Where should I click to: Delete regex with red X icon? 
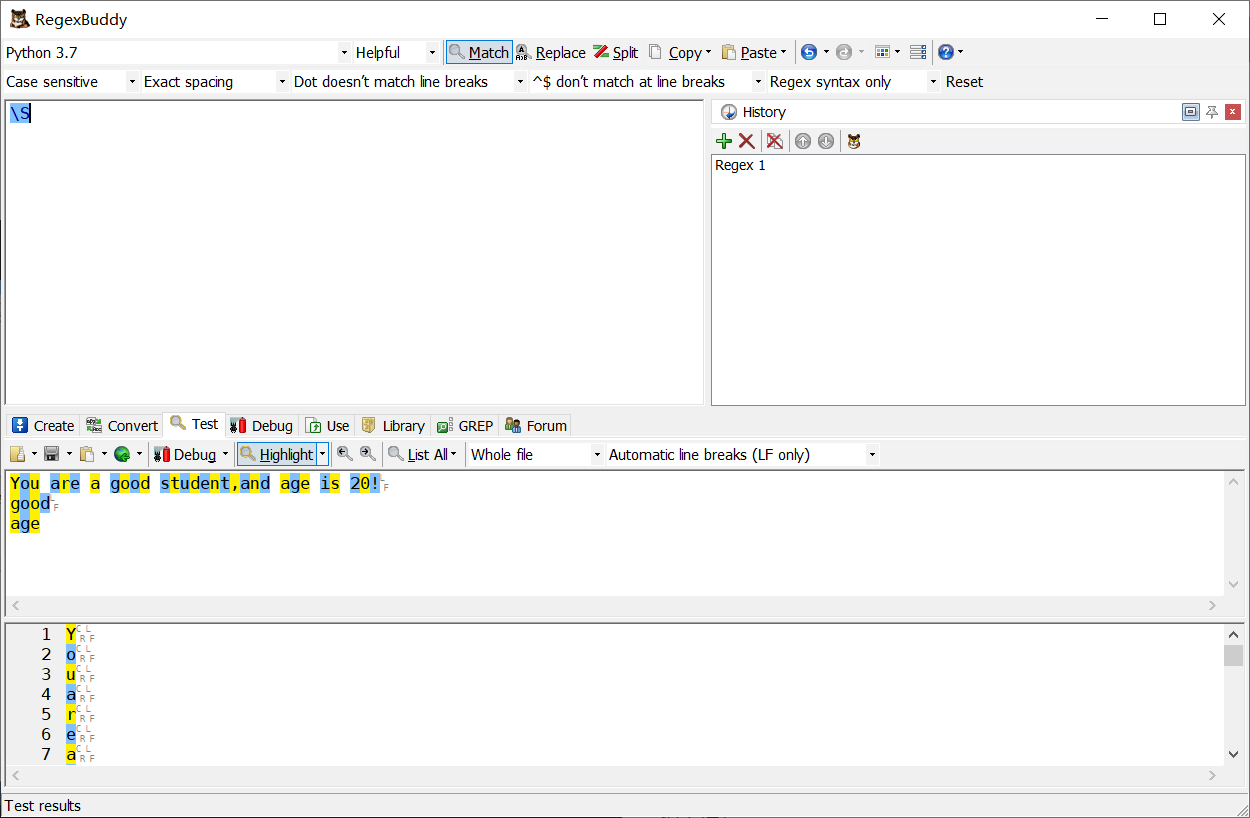click(x=747, y=141)
